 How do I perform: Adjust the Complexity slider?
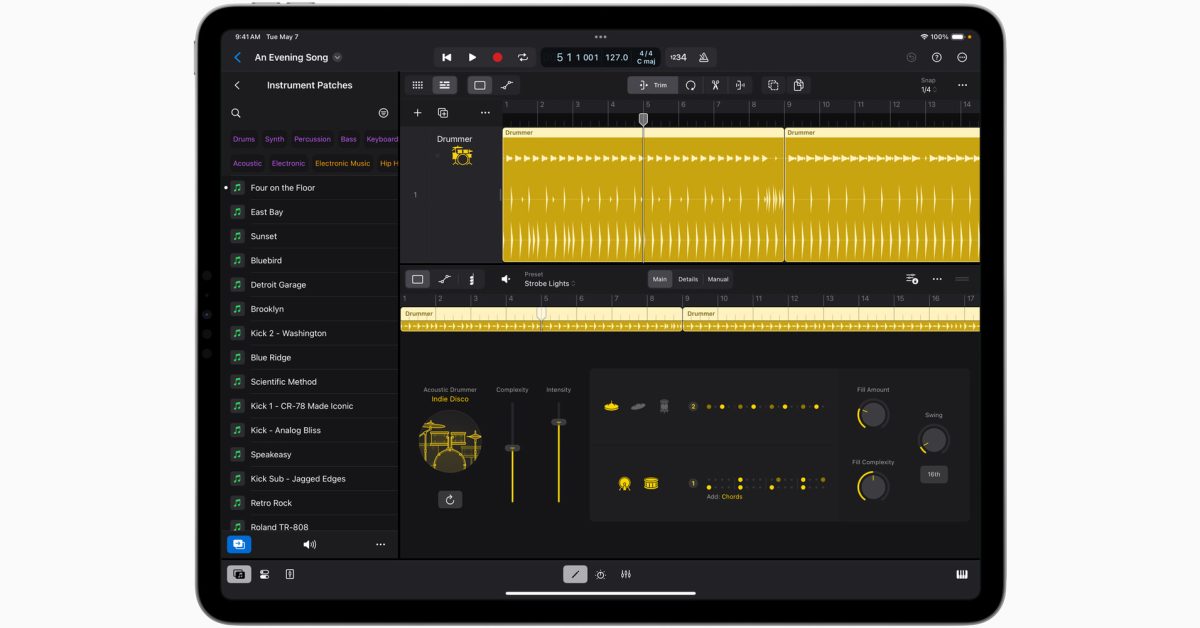tap(512, 447)
